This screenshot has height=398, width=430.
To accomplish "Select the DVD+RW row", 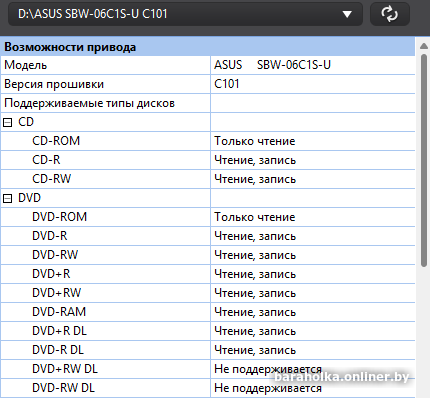I will coord(208,293).
